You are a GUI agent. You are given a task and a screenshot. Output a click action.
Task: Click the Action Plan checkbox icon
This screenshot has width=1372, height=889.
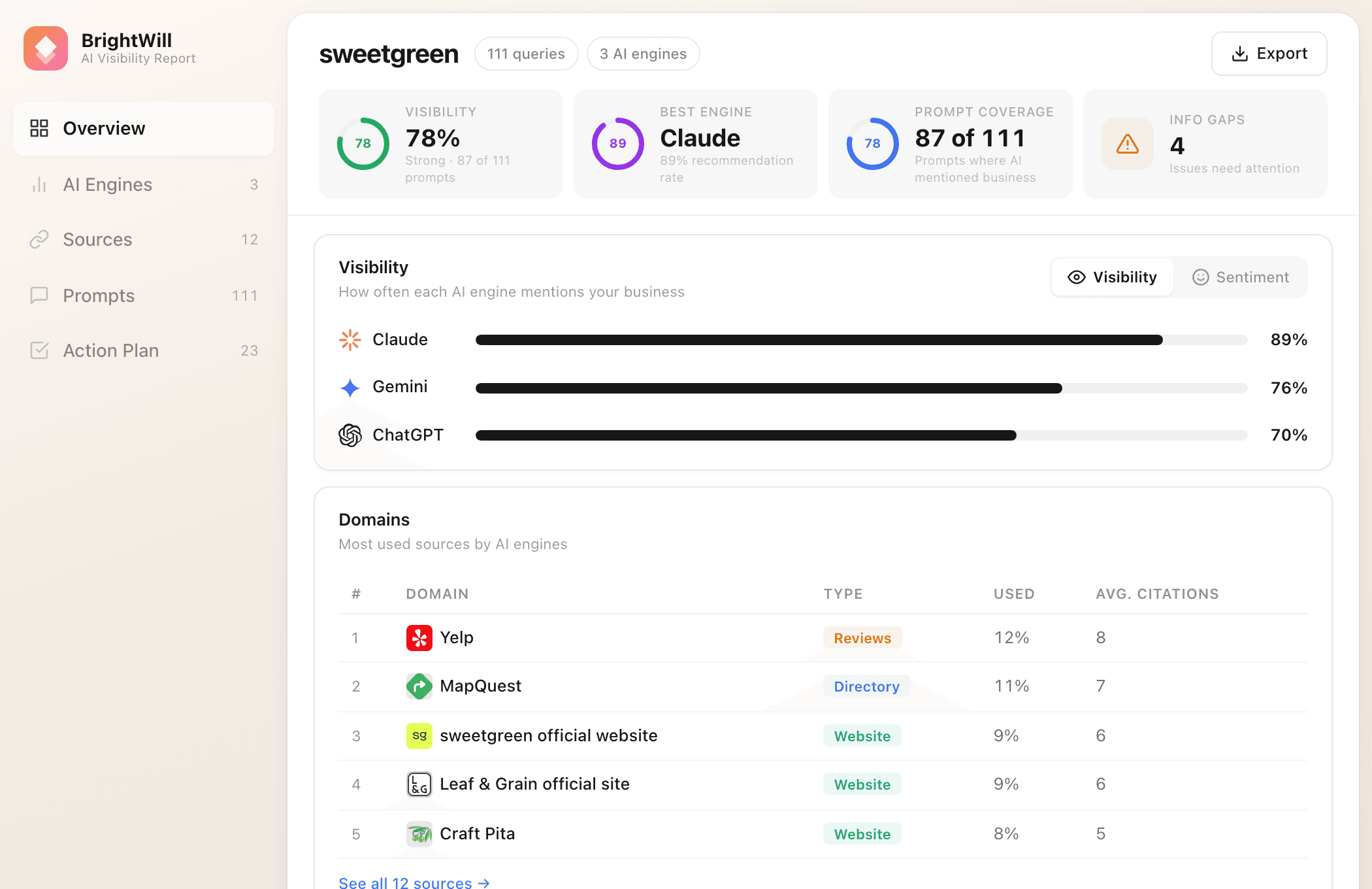click(39, 351)
